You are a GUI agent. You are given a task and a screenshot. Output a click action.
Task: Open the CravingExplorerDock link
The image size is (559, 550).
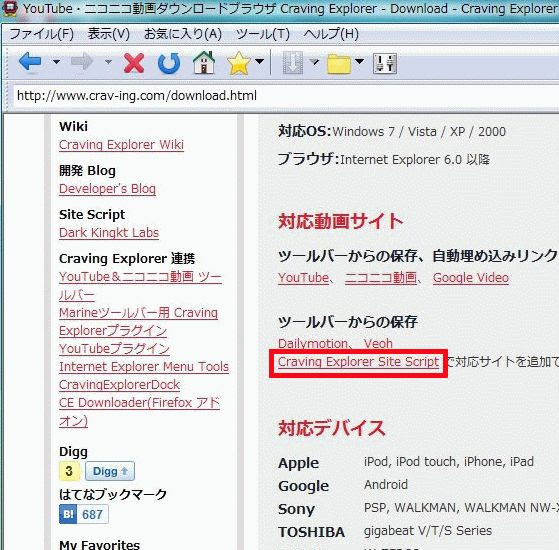119,385
